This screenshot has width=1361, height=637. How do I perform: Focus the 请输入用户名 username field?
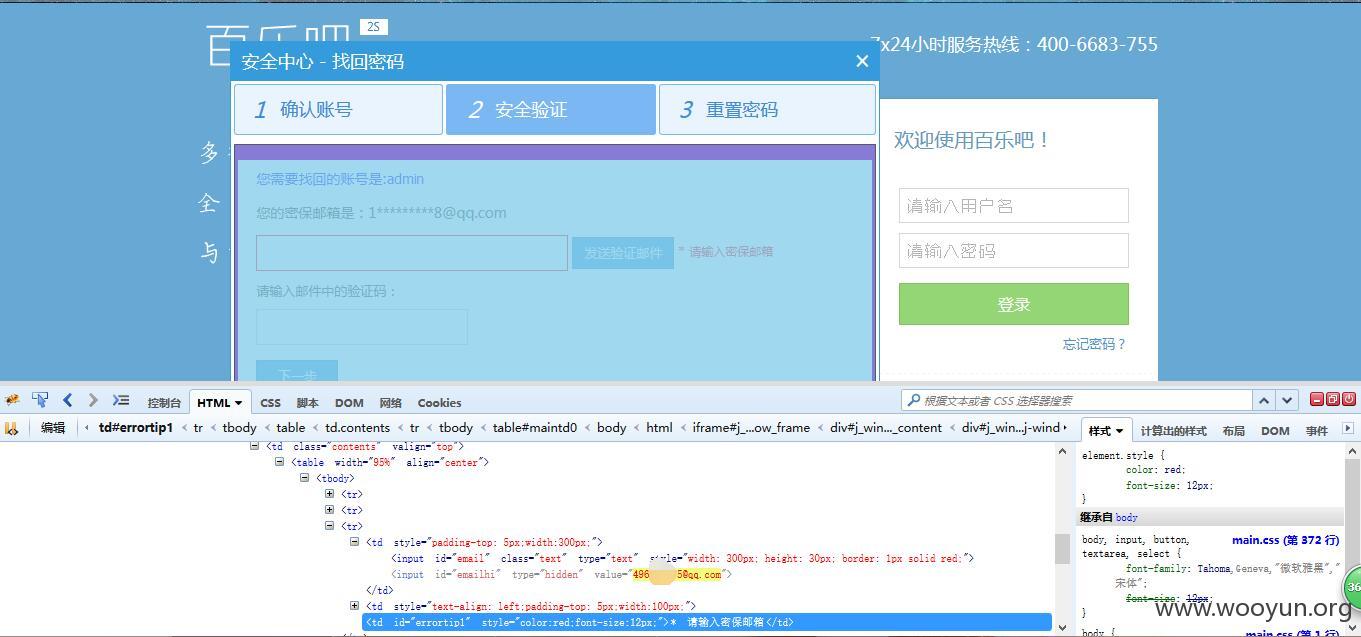click(1014, 206)
